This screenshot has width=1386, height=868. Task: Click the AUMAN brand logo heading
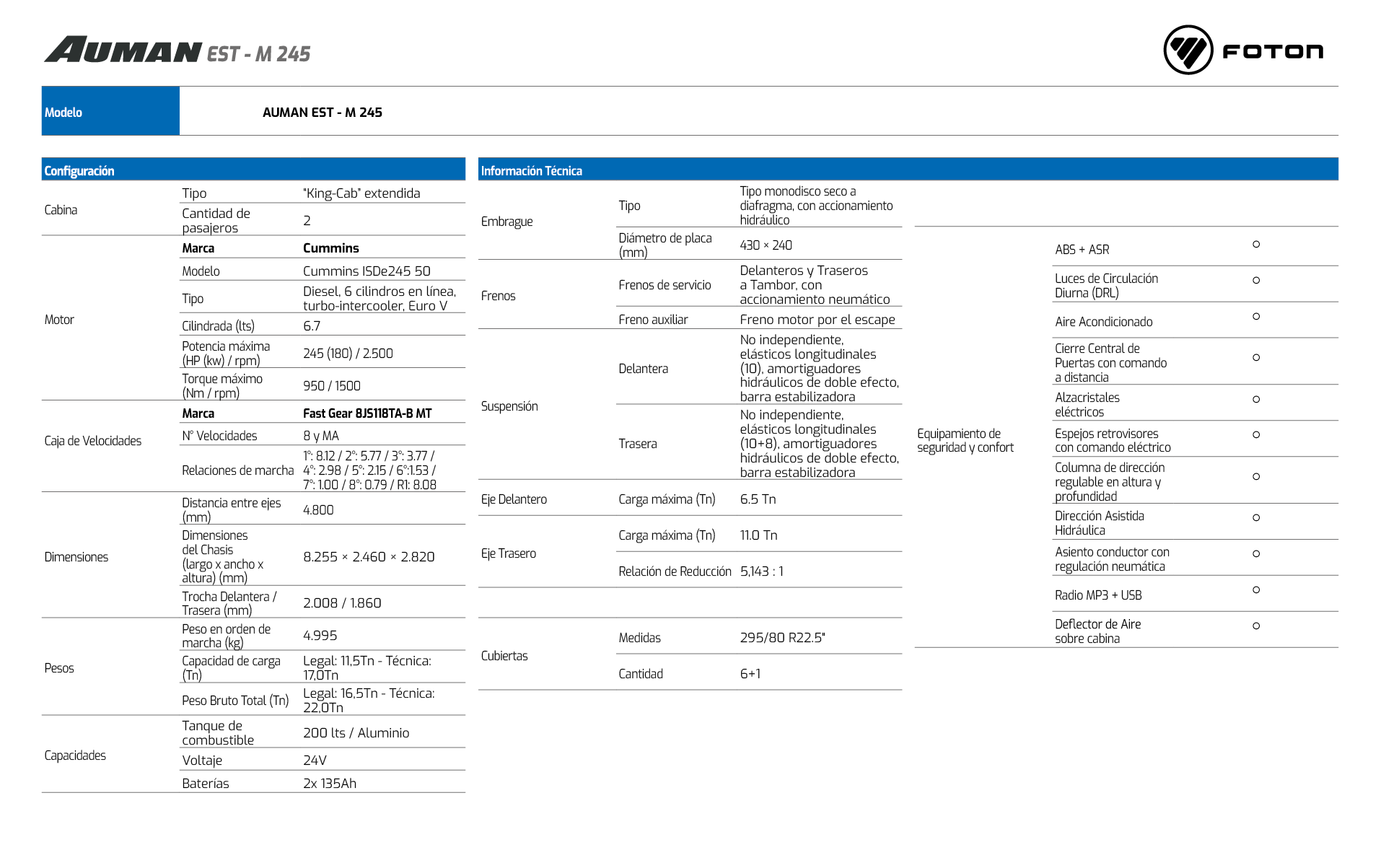click(x=123, y=50)
